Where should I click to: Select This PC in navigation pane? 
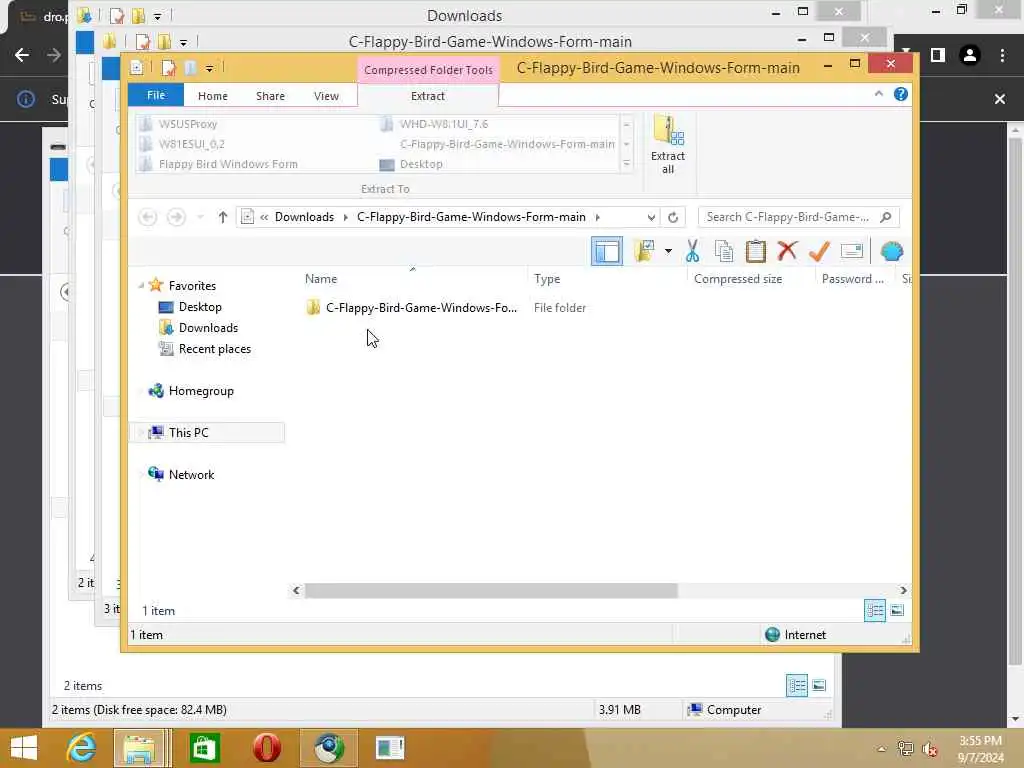(x=189, y=432)
